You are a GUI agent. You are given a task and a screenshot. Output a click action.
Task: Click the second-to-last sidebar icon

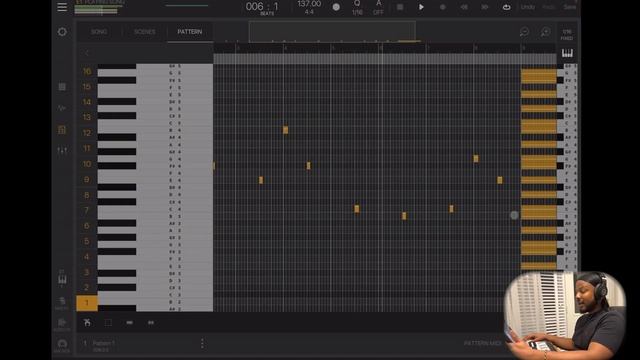pos(62,324)
